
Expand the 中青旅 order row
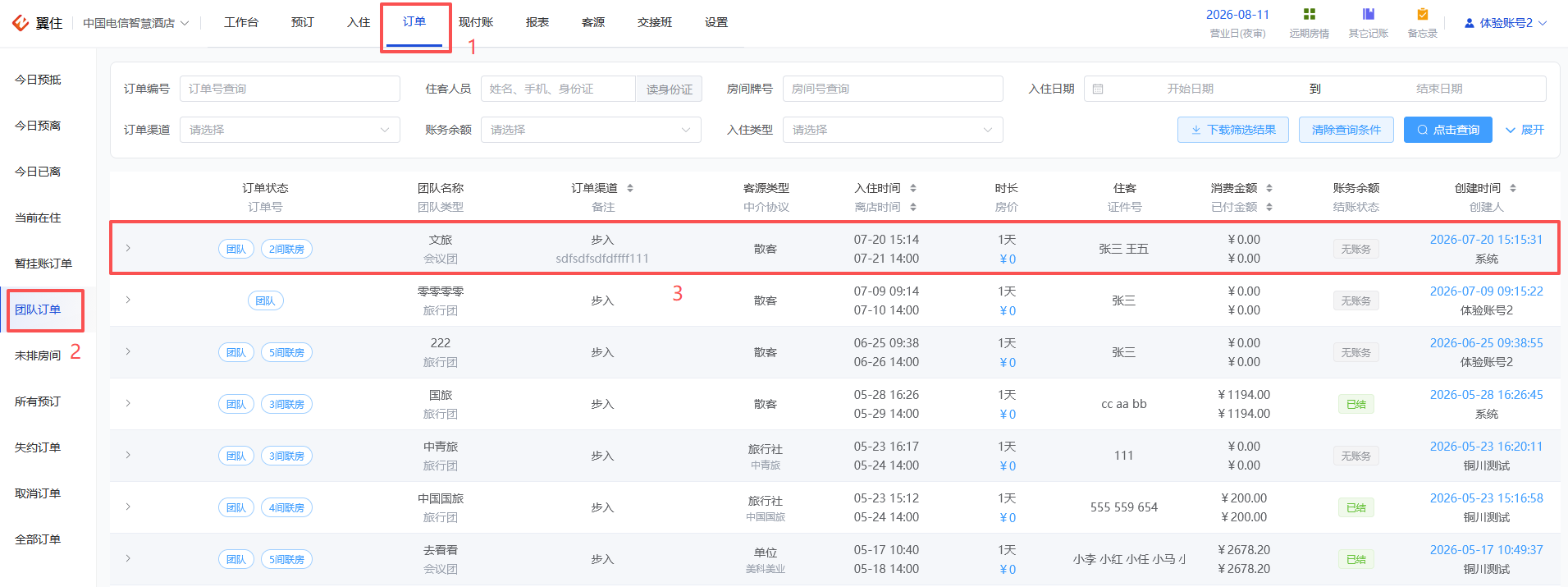pyautogui.click(x=128, y=455)
